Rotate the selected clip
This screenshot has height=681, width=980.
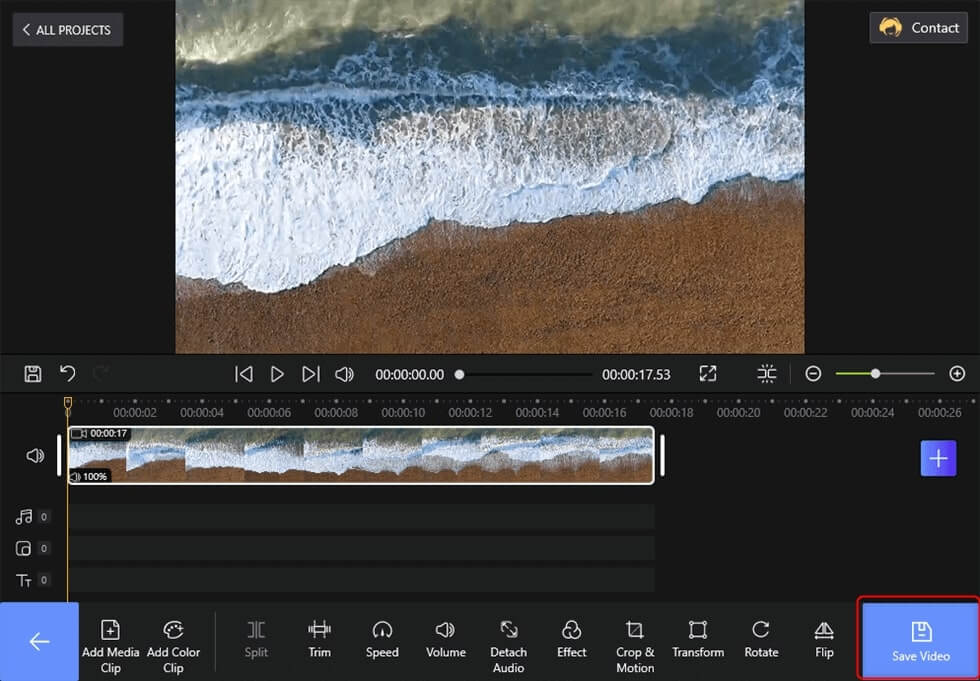coord(761,639)
